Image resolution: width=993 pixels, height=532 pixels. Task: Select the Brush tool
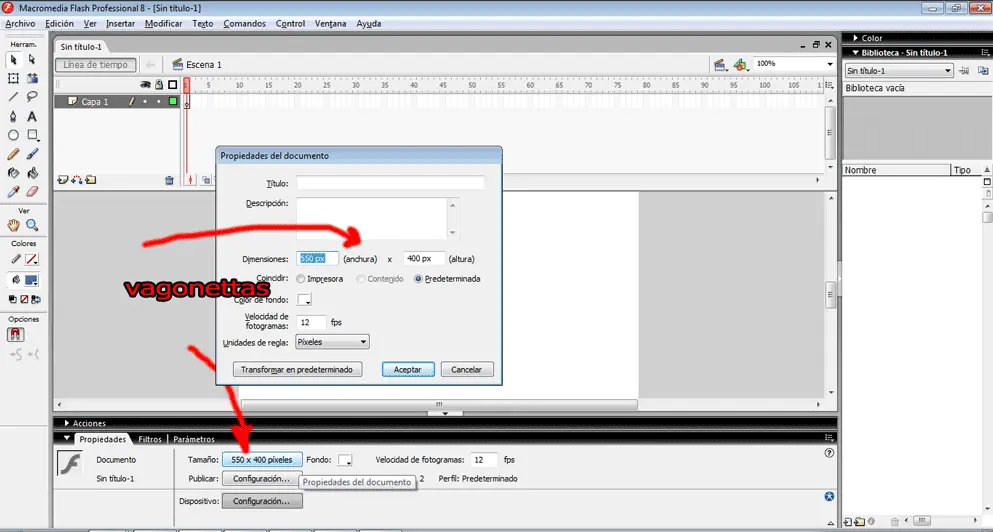(x=32, y=154)
